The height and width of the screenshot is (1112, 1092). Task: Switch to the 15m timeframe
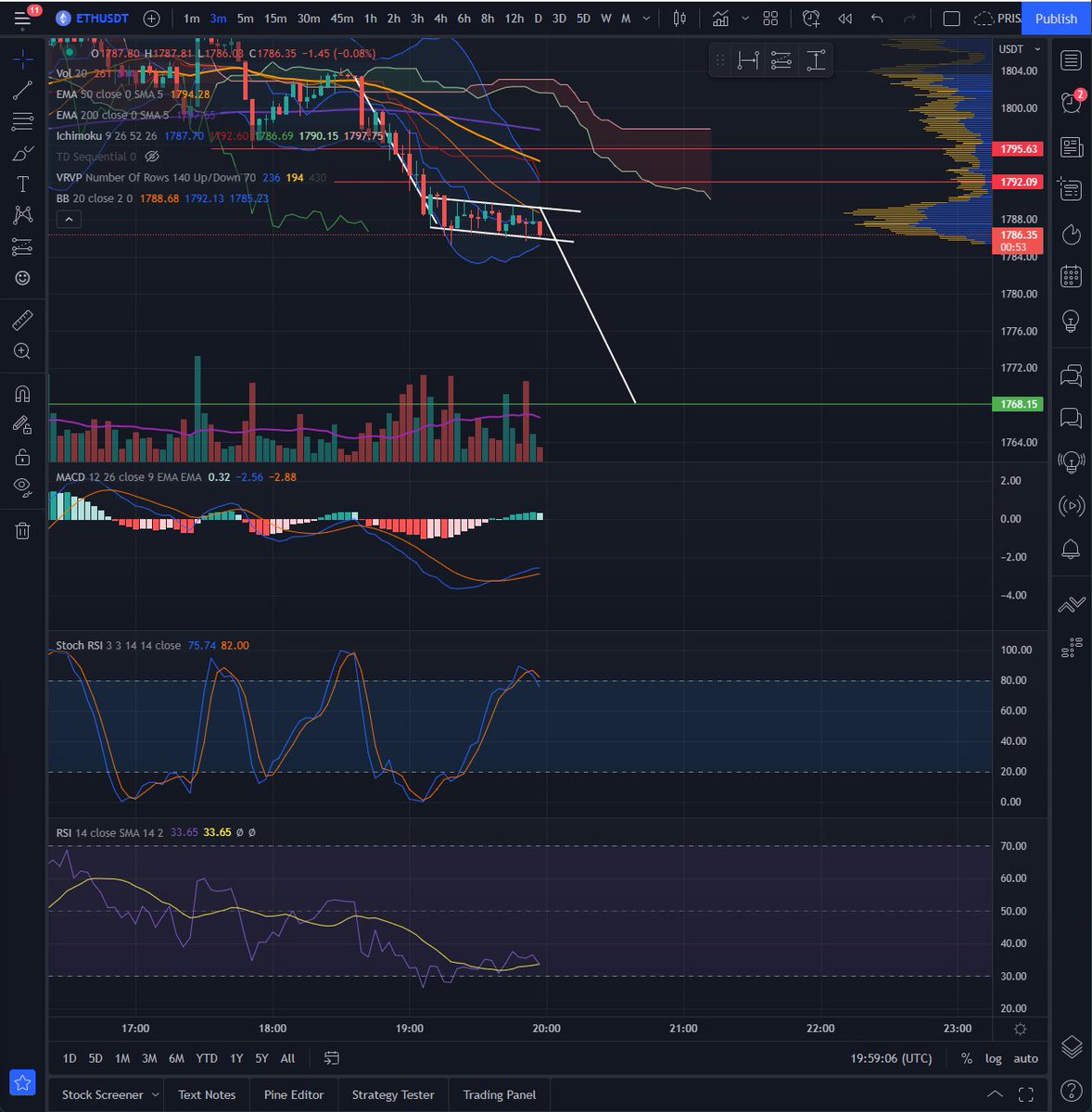tap(275, 19)
